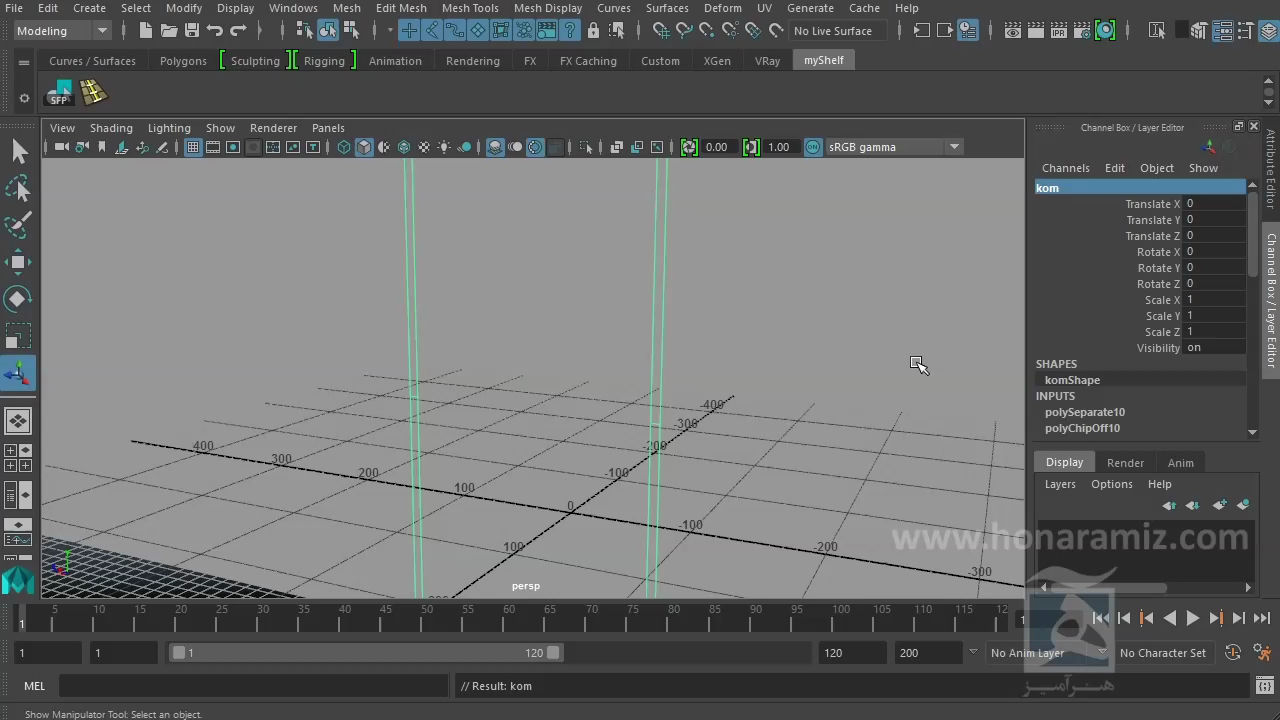Screen dimensions: 1280x720
Task: Activate the Rotate tool
Action: pos(18,299)
